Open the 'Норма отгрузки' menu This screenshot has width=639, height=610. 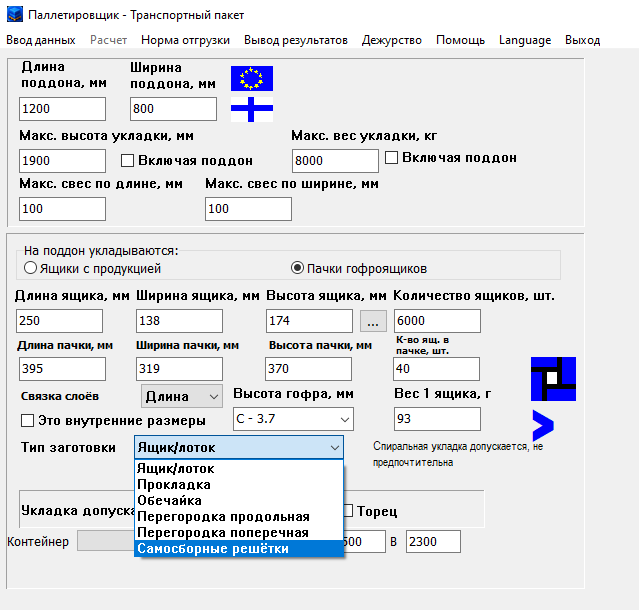[x=185, y=40]
